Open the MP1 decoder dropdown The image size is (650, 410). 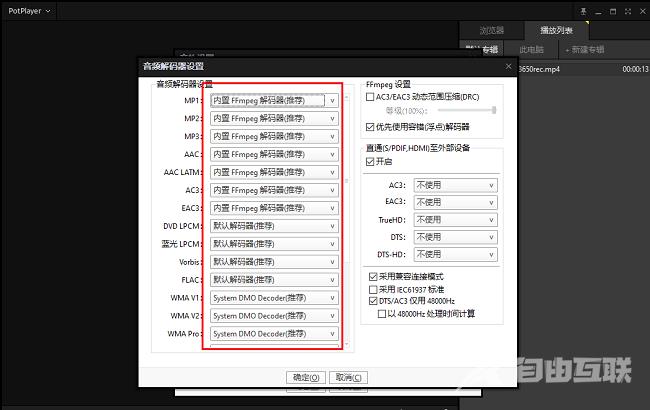pyautogui.click(x=274, y=100)
